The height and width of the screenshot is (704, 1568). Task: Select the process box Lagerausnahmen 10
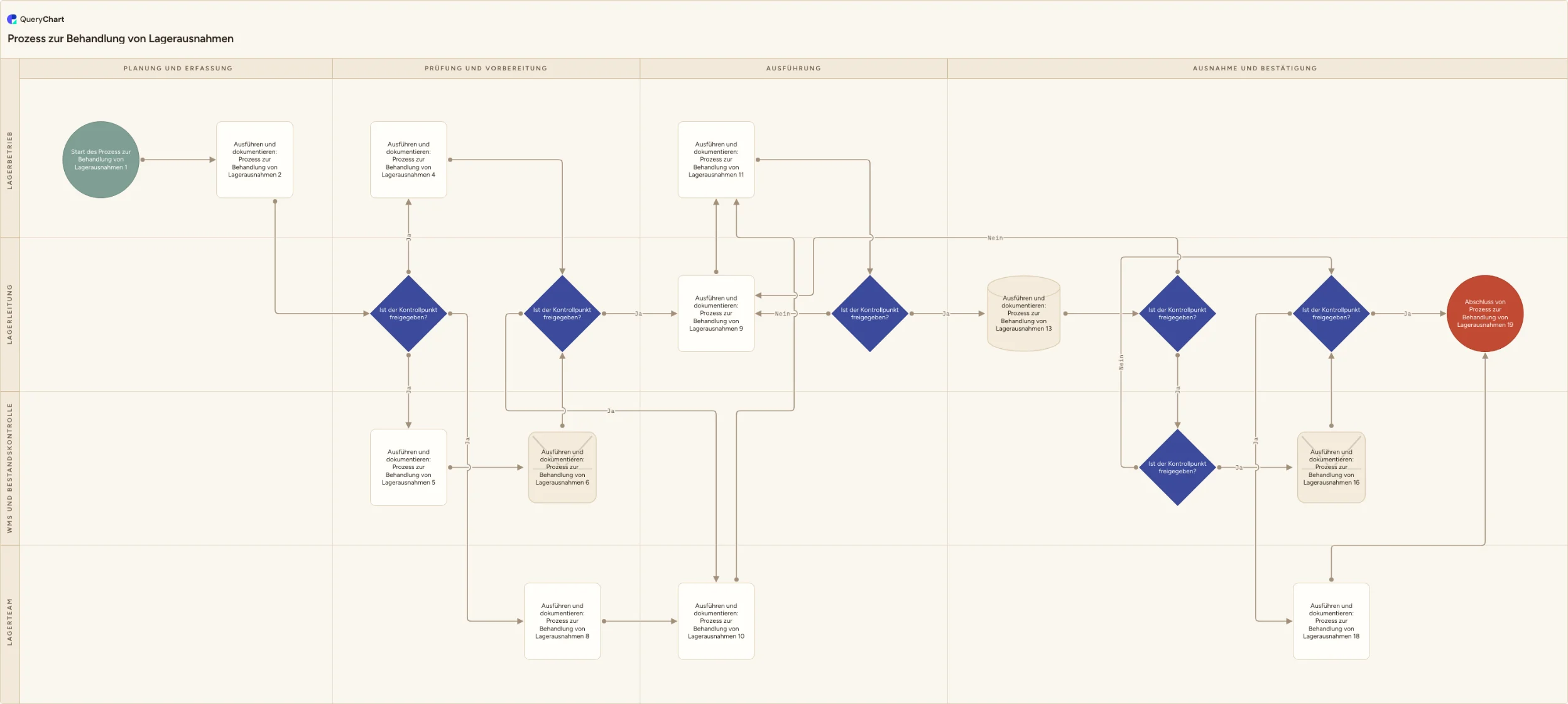click(x=716, y=621)
